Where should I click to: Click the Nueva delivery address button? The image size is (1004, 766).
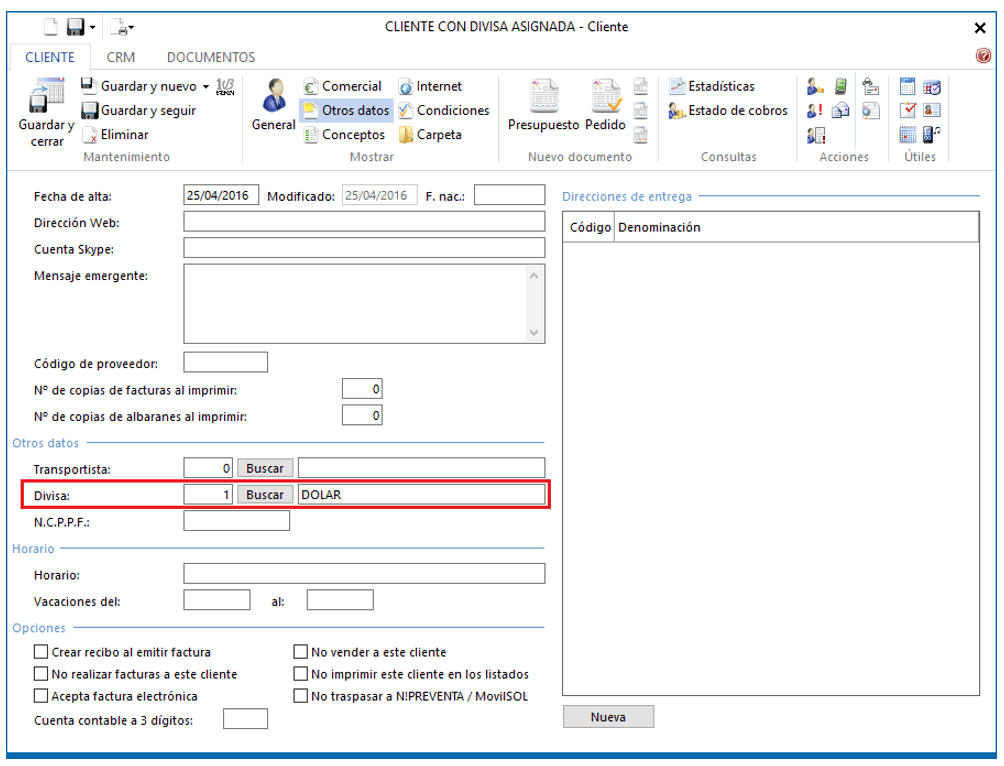tap(608, 717)
